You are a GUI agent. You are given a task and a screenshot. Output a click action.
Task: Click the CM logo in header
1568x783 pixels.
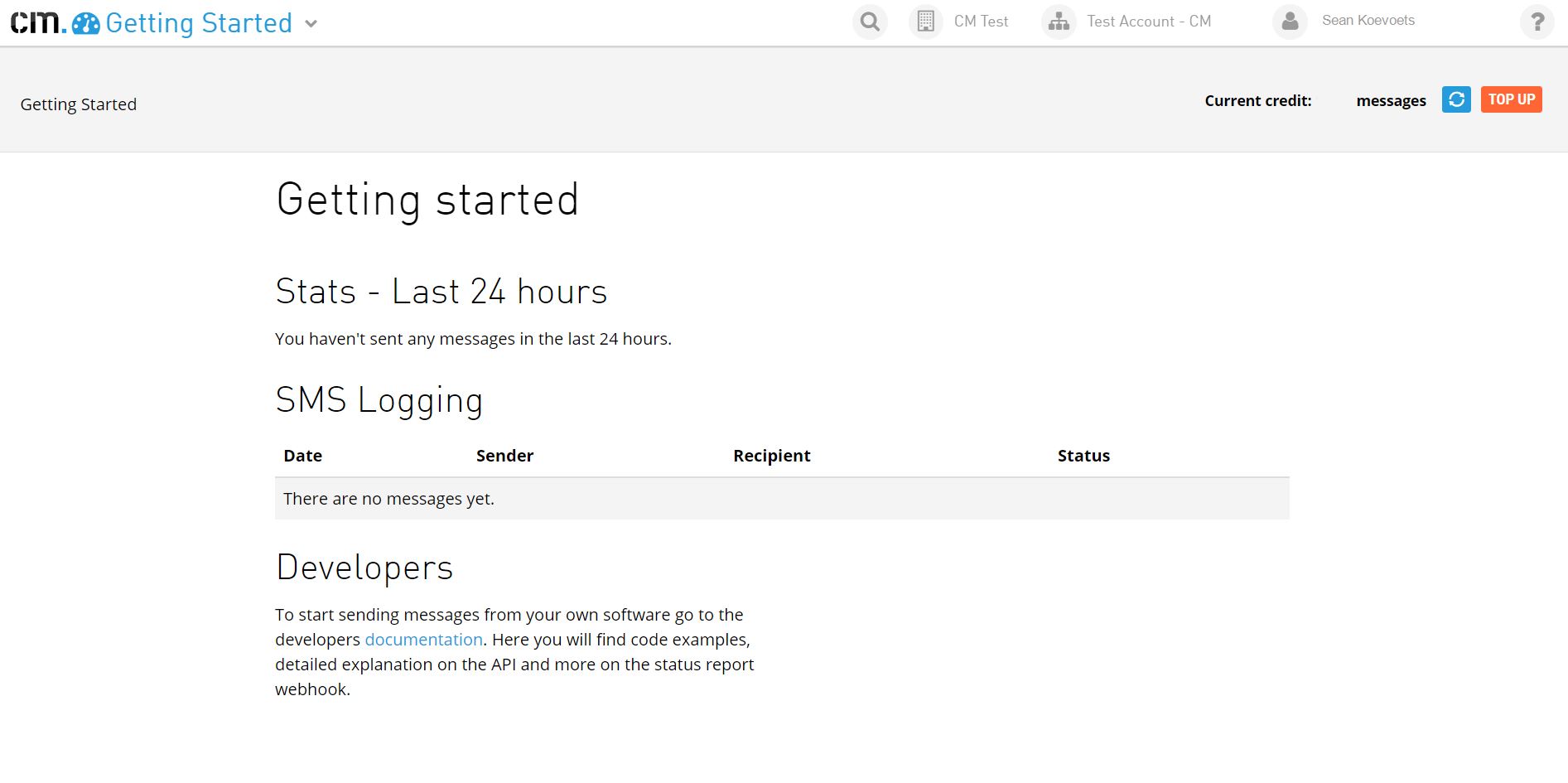38,22
